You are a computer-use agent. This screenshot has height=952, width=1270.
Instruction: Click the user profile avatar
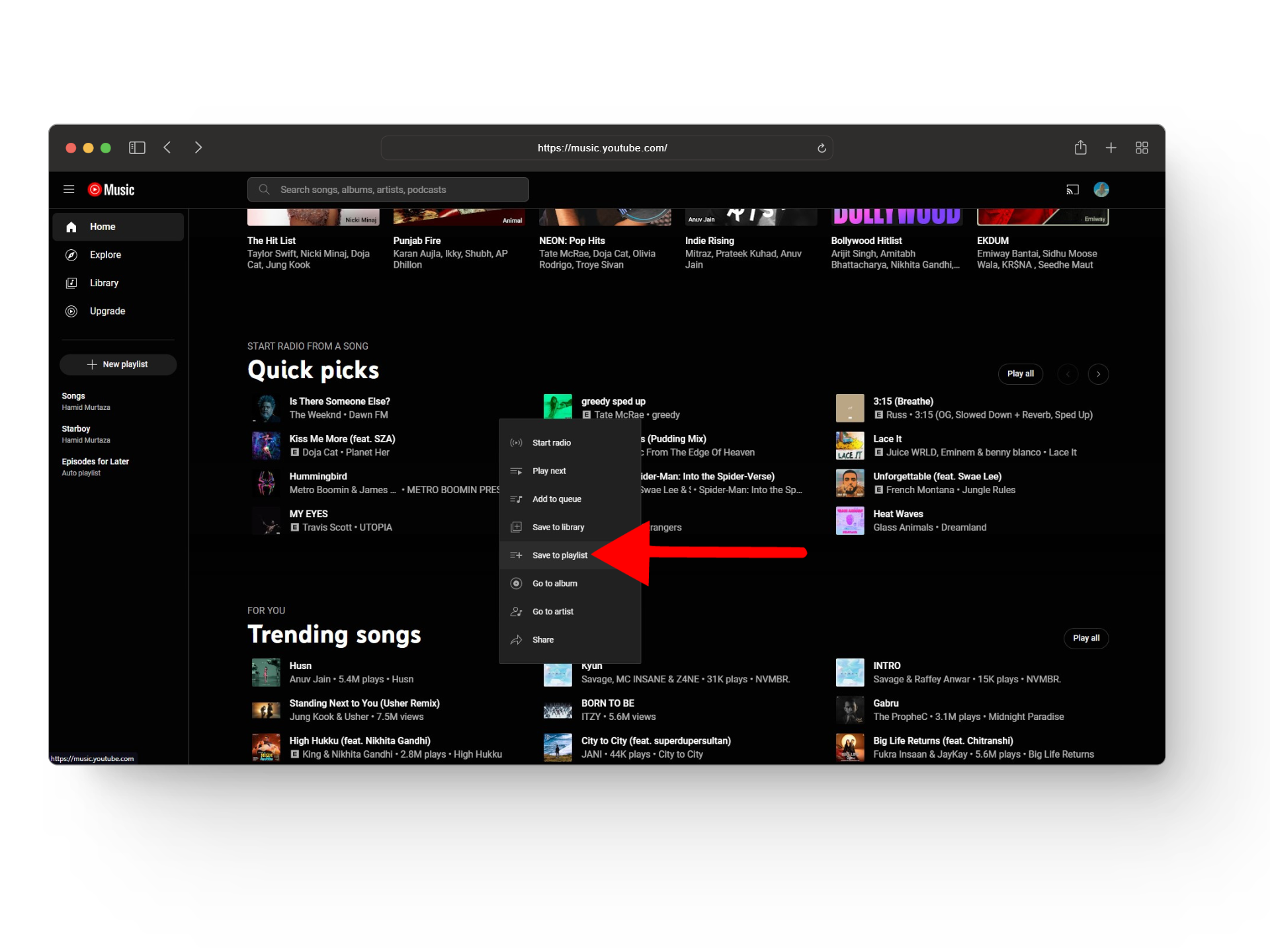pos(1101,190)
